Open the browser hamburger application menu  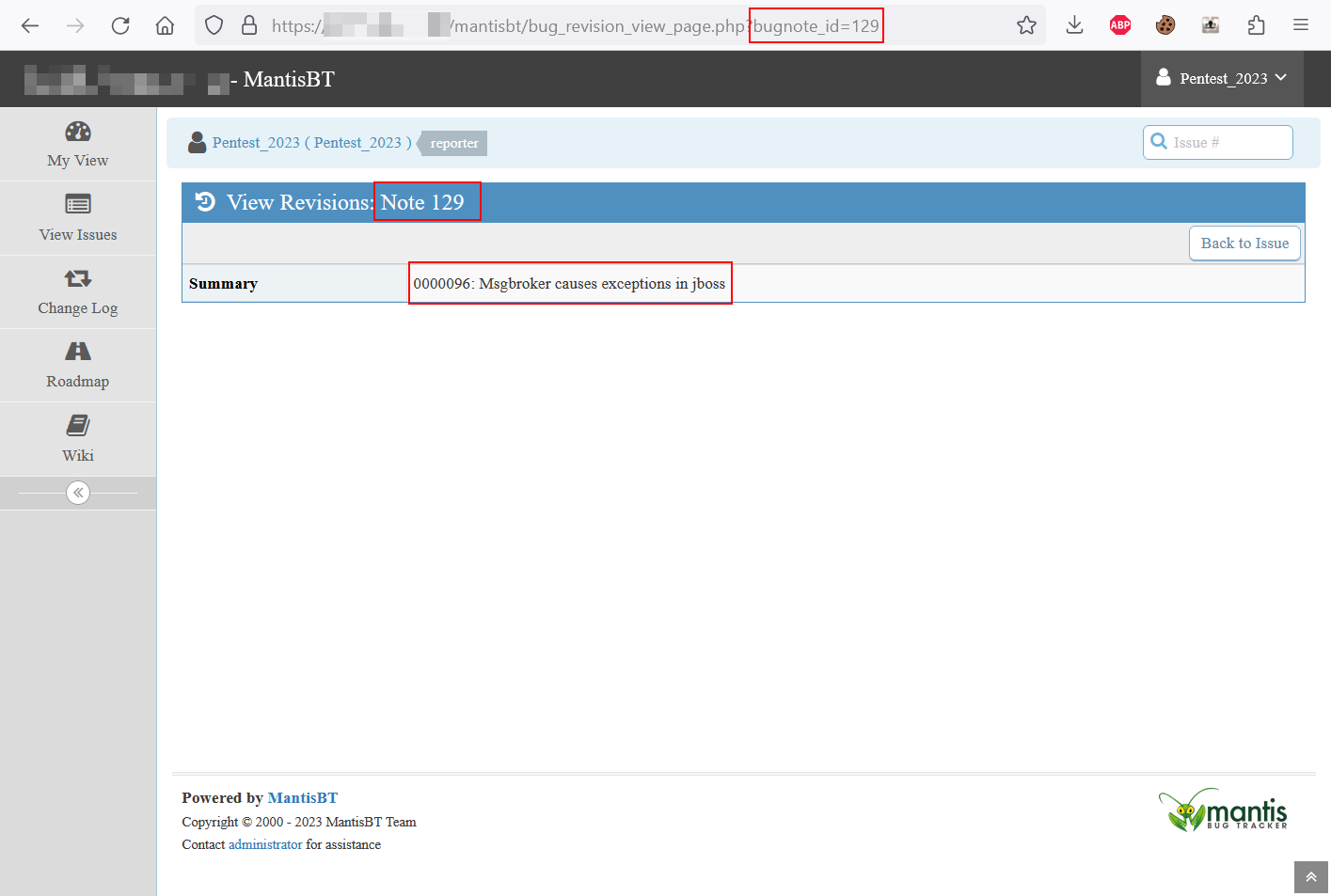coord(1300,25)
